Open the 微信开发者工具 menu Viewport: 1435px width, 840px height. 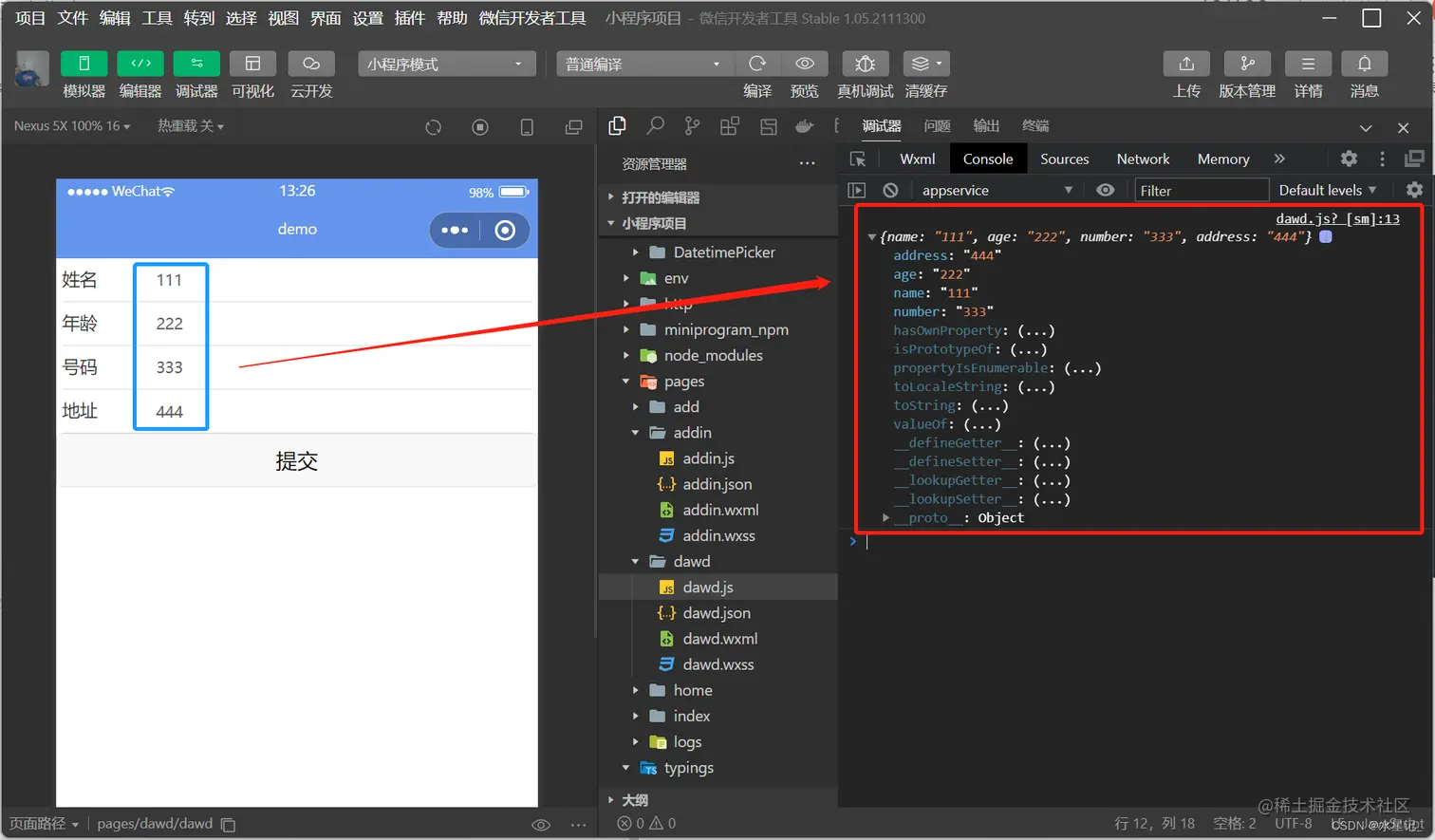(532, 18)
